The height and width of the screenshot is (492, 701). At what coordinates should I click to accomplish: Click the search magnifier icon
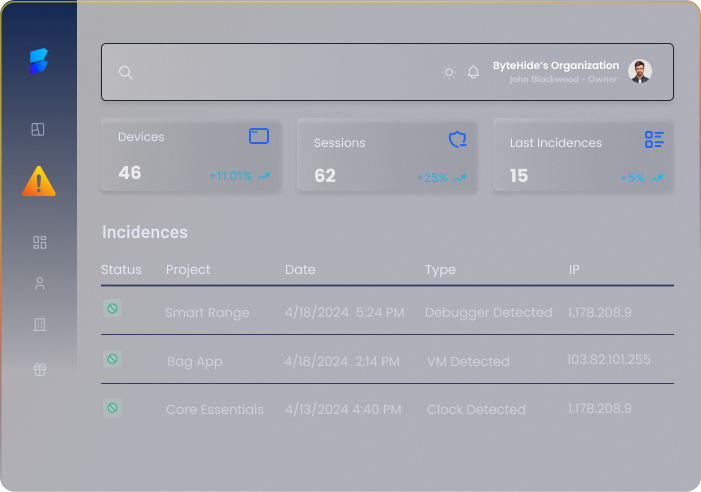coord(126,72)
